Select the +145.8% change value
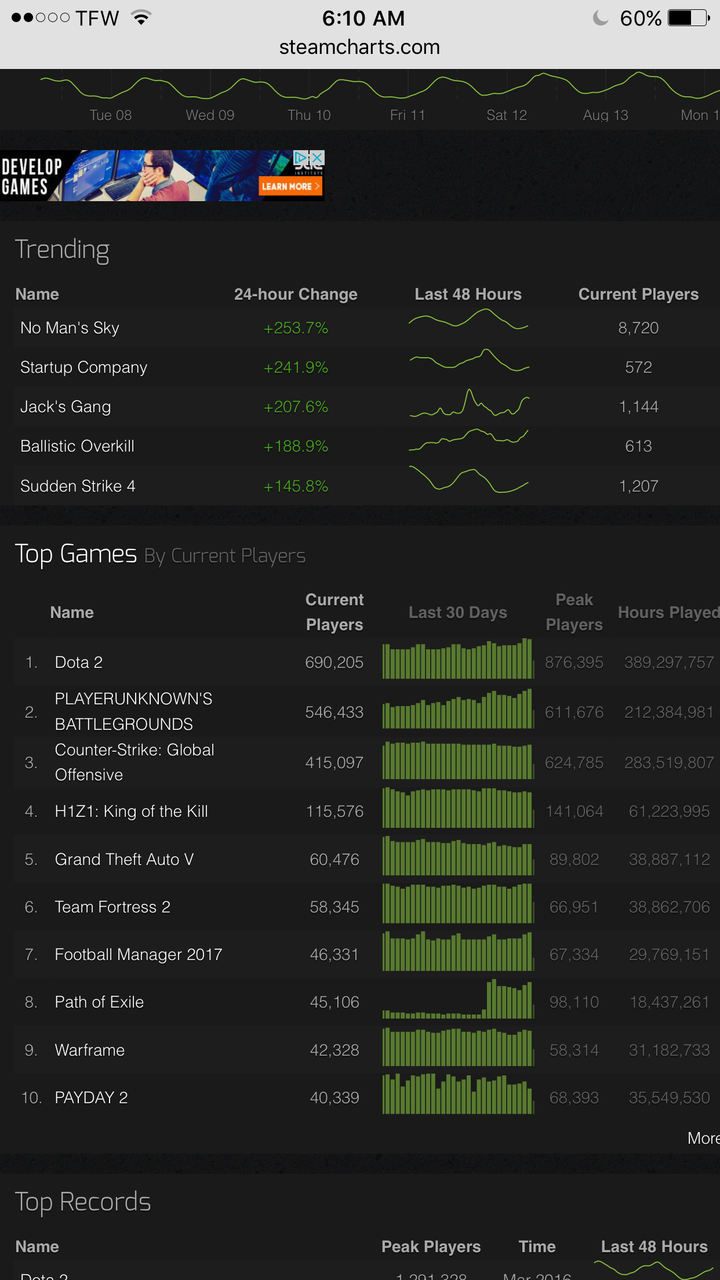Viewport: 720px width, 1280px height. [296, 486]
